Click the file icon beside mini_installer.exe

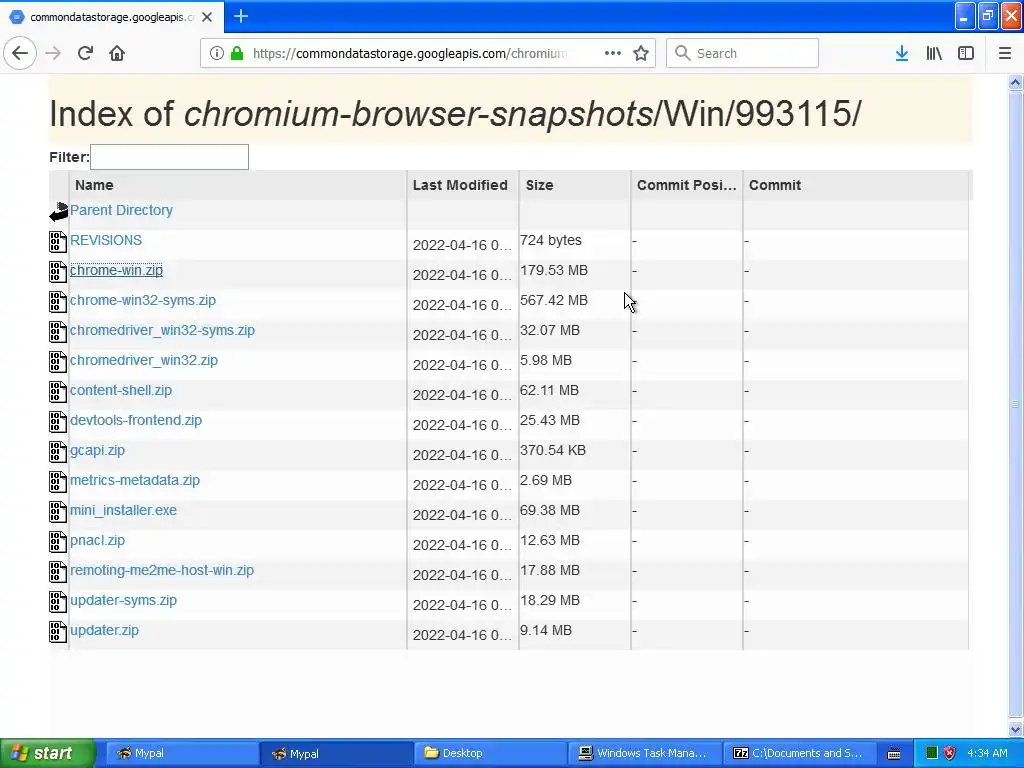(58, 511)
